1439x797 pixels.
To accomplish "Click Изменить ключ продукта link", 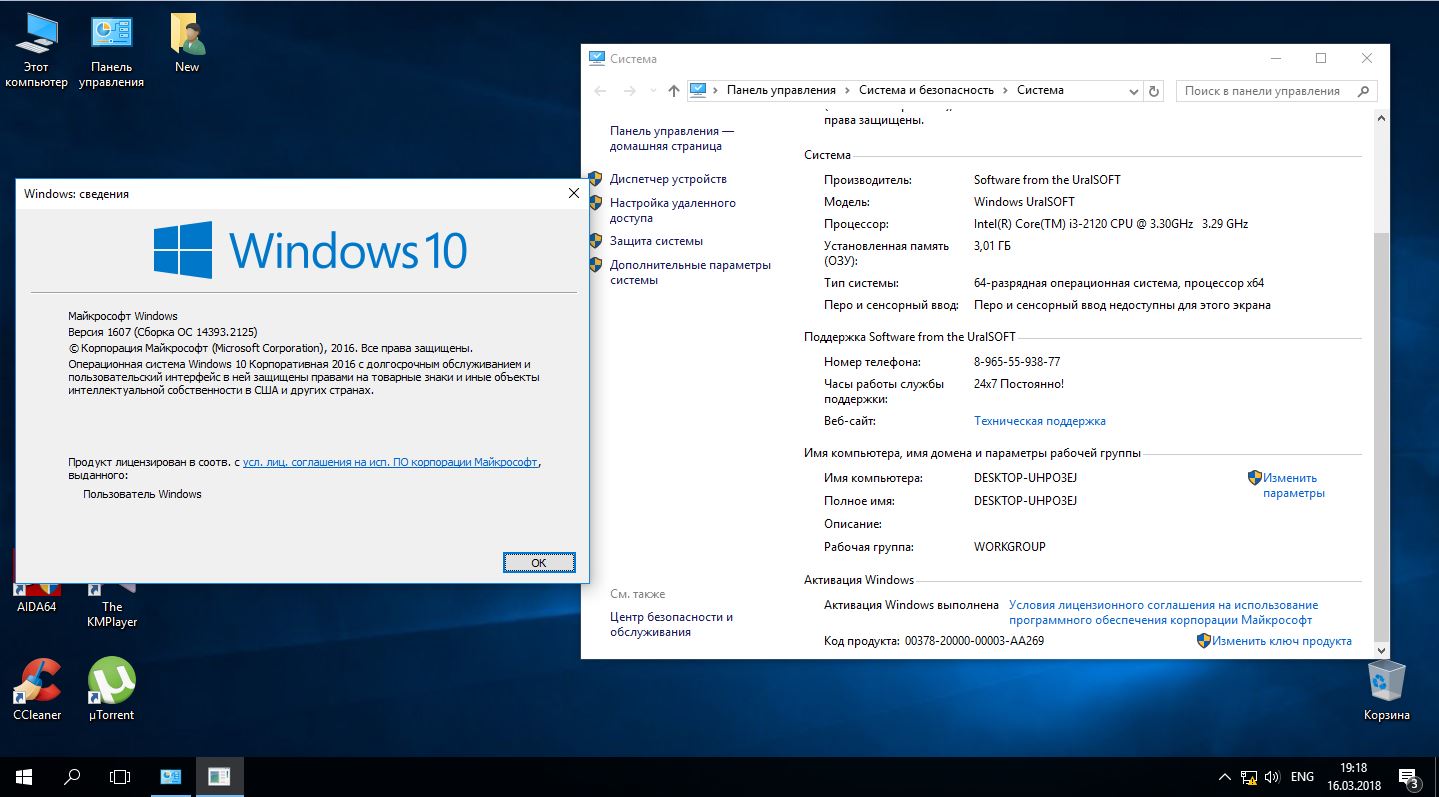I will coord(1281,641).
